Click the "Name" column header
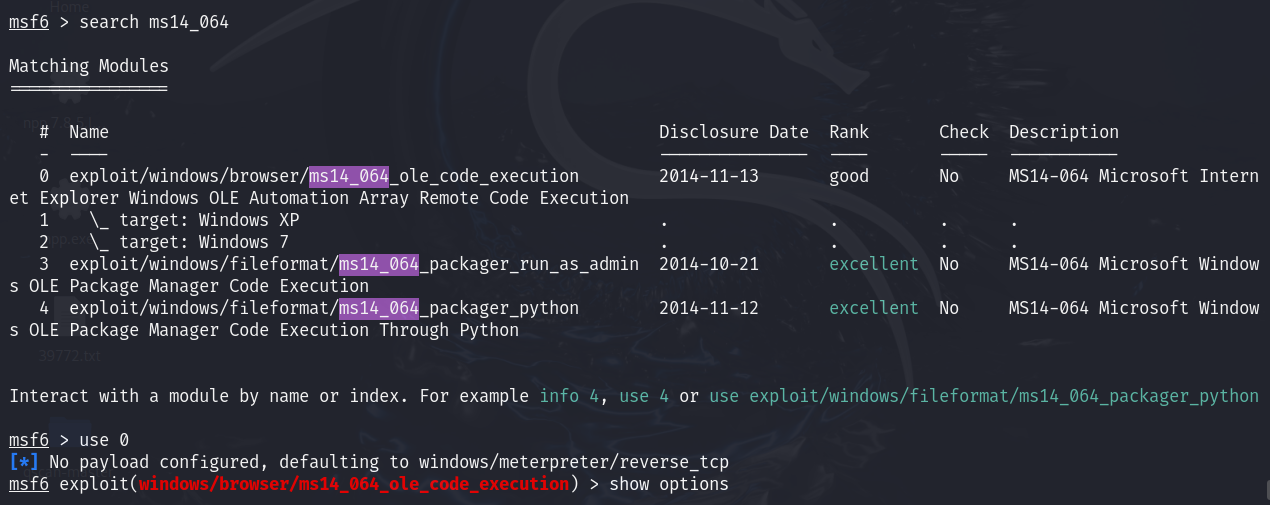Screen dimensions: 1270x505 coord(89,132)
